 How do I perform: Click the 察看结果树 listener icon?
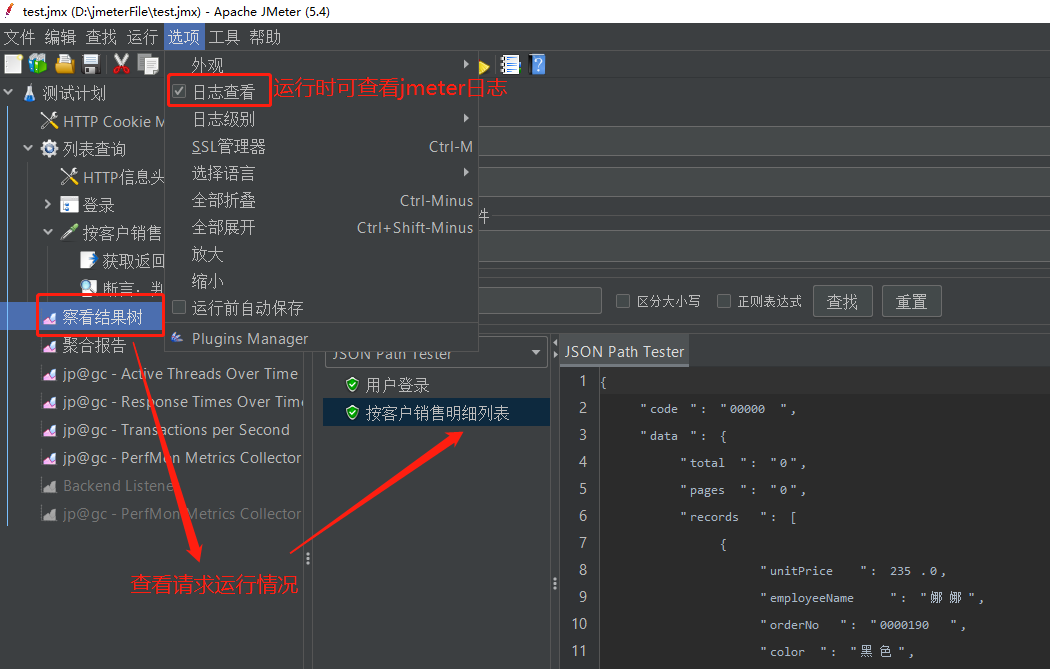[50, 318]
